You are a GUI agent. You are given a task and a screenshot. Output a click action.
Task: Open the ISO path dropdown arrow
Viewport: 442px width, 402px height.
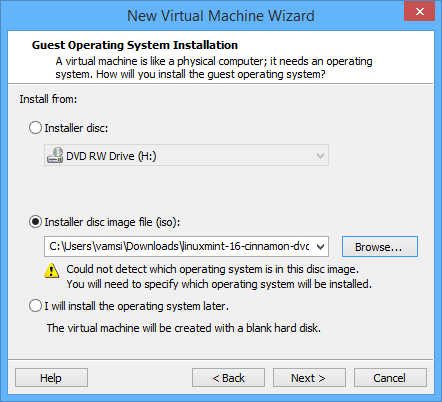click(320, 247)
